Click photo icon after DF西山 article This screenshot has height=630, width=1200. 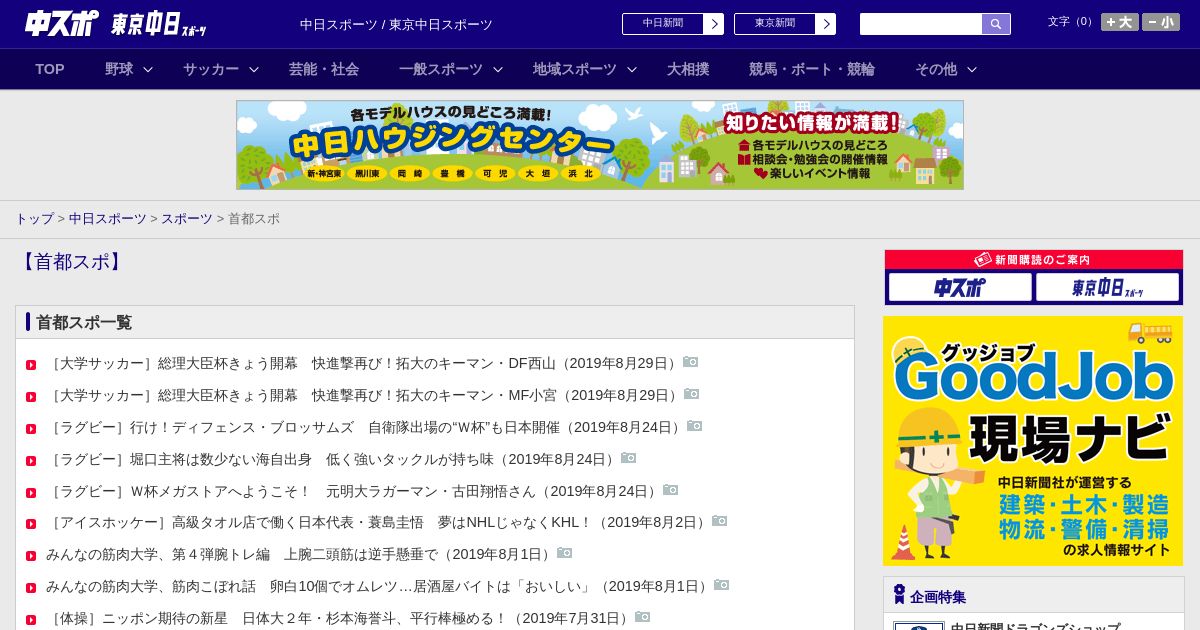click(x=691, y=362)
